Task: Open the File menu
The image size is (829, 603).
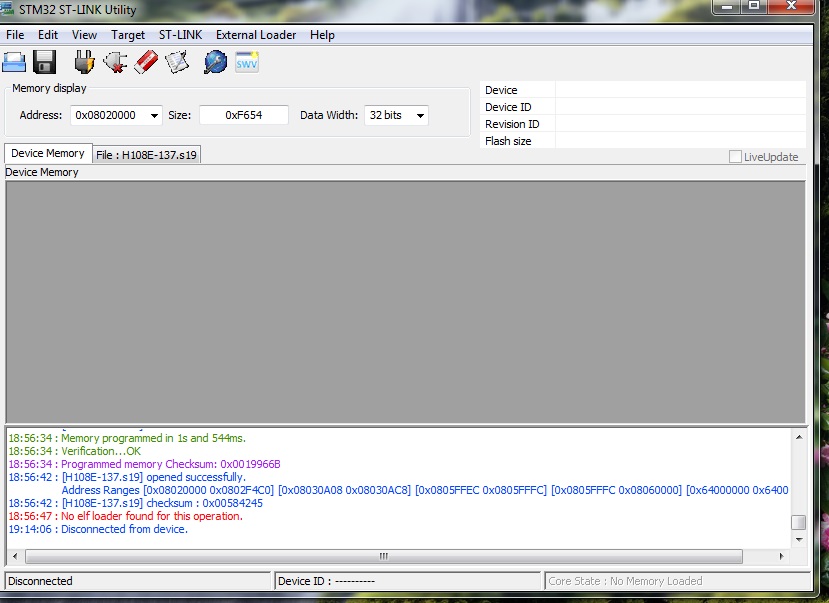Action: 15,35
